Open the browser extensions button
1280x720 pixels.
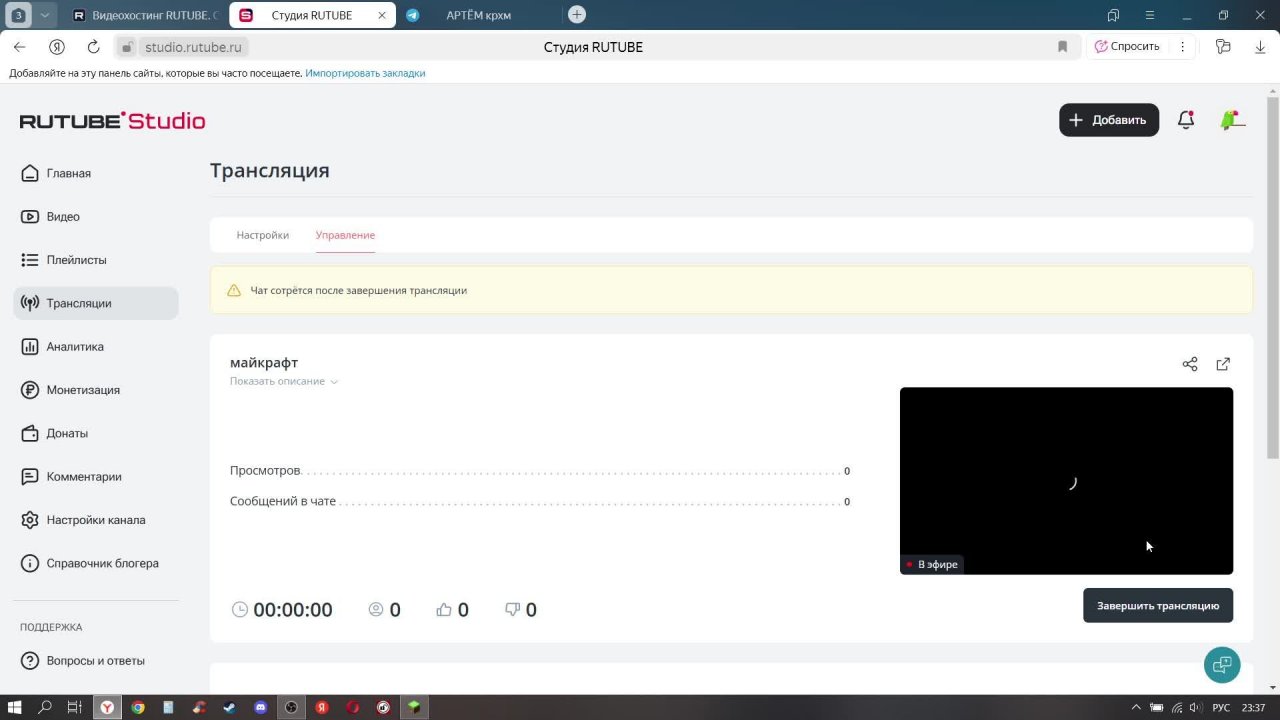tap(1223, 47)
